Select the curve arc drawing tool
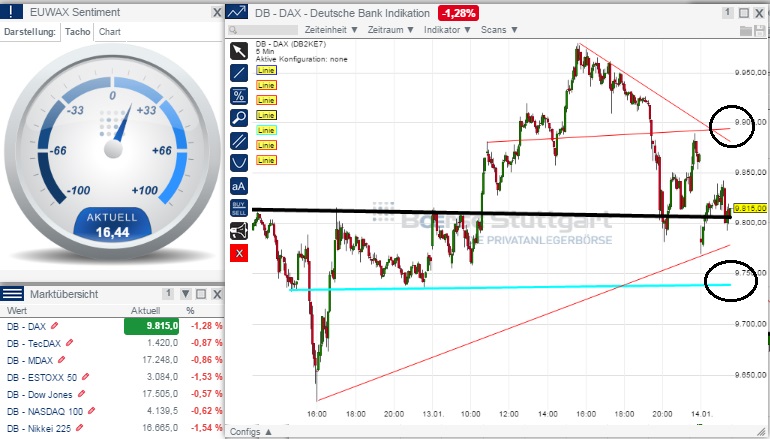The width and height of the screenshot is (770, 439). [x=239, y=163]
